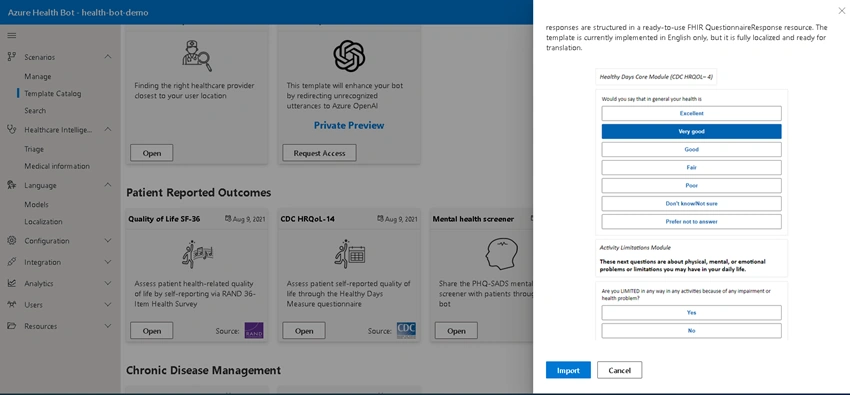Click the Analytics chart icon
Image resolution: width=850 pixels, height=395 pixels.
coord(11,283)
